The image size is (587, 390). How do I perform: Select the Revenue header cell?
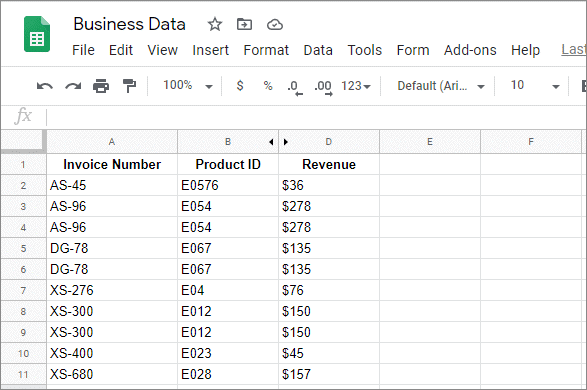pyautogui.click(x=329, y=164)
